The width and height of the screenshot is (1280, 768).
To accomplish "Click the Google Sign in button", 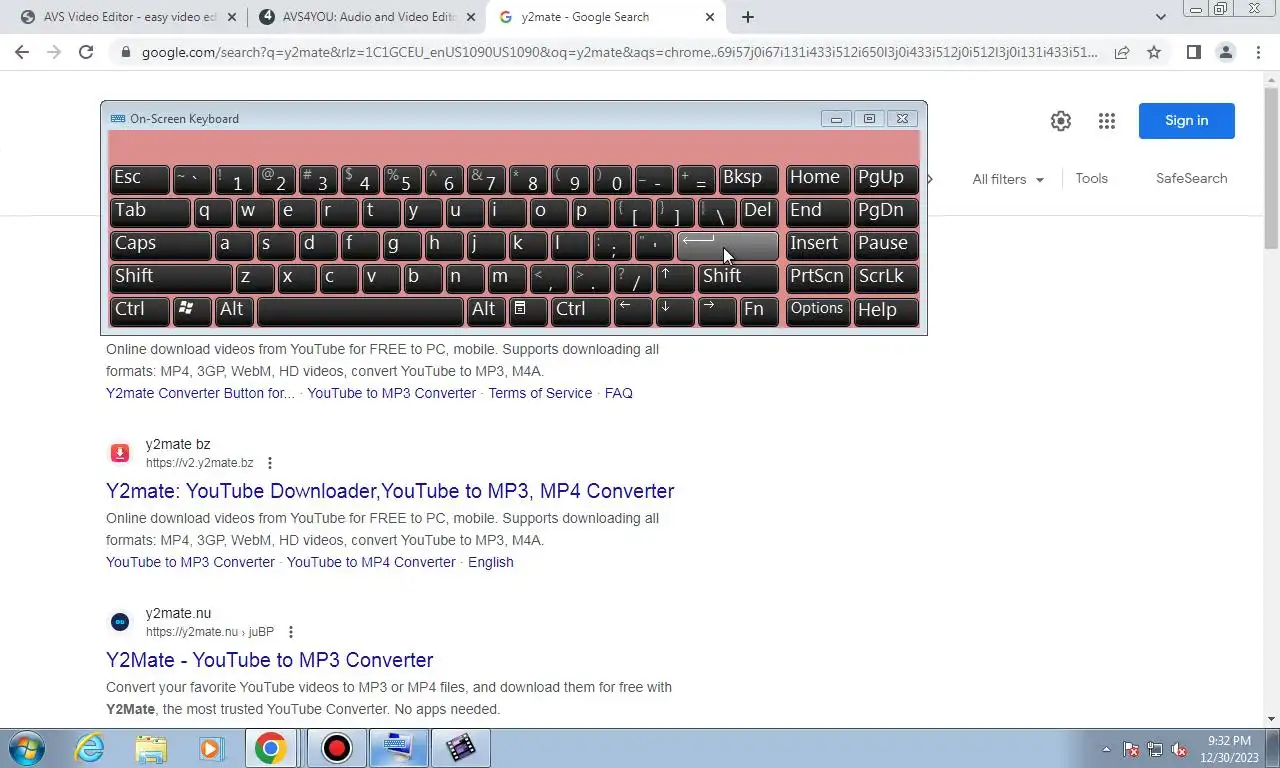I will (x=1186, y=121).
